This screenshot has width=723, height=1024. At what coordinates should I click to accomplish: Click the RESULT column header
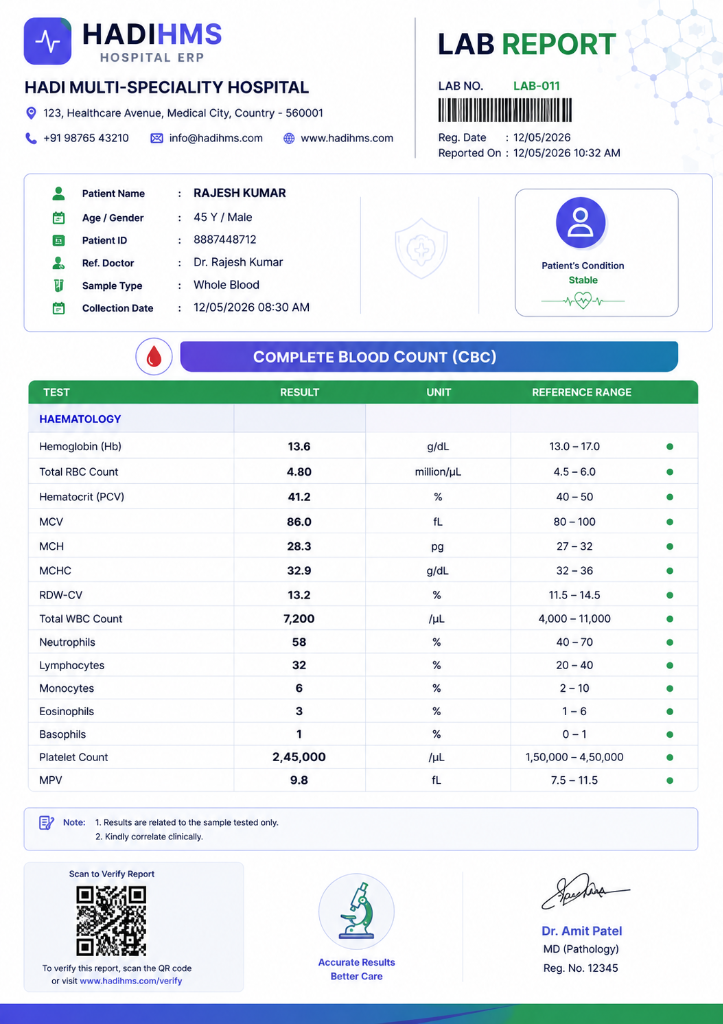click(300, 392)
